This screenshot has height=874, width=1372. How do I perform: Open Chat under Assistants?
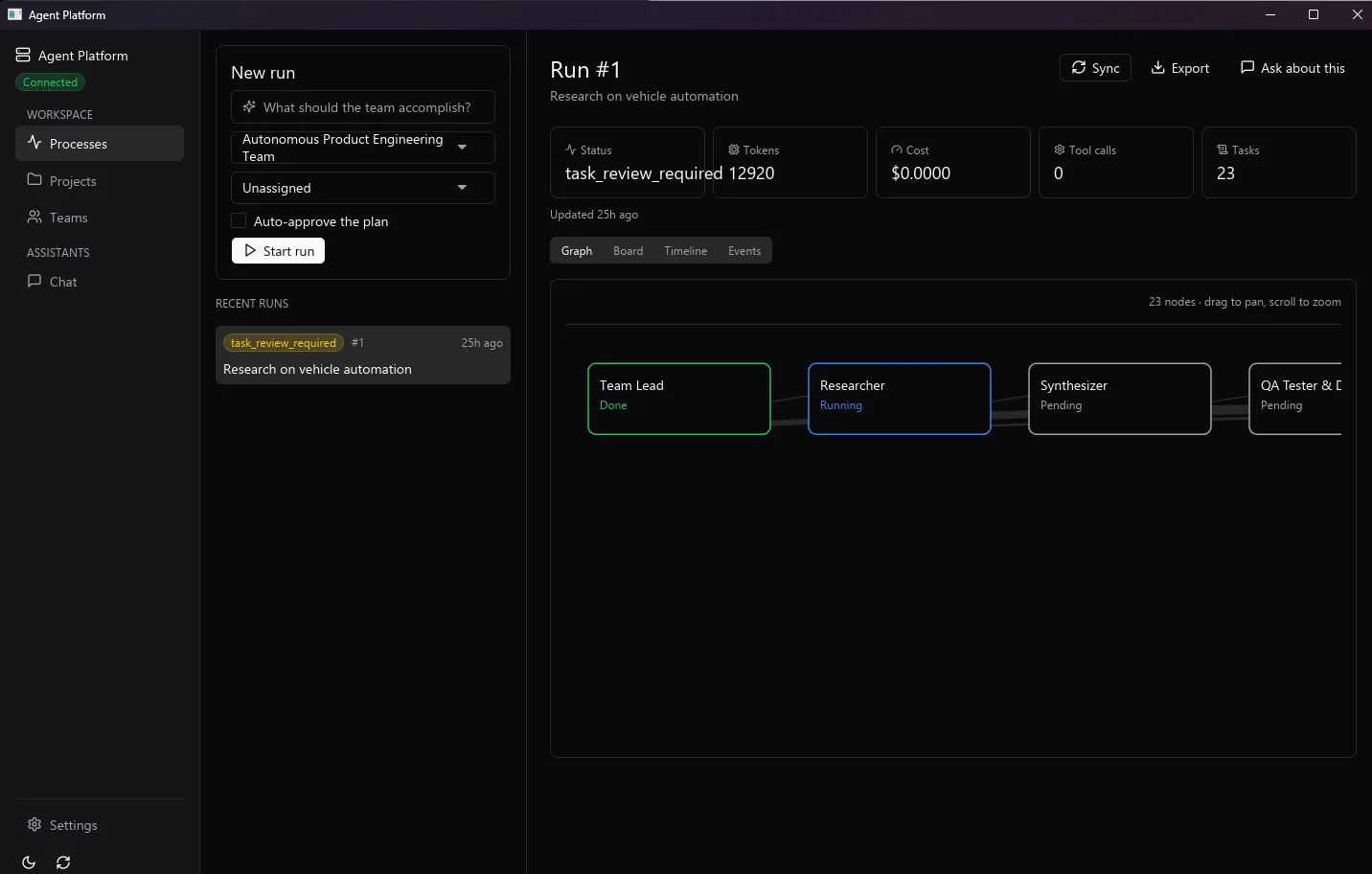pos(100,282)
